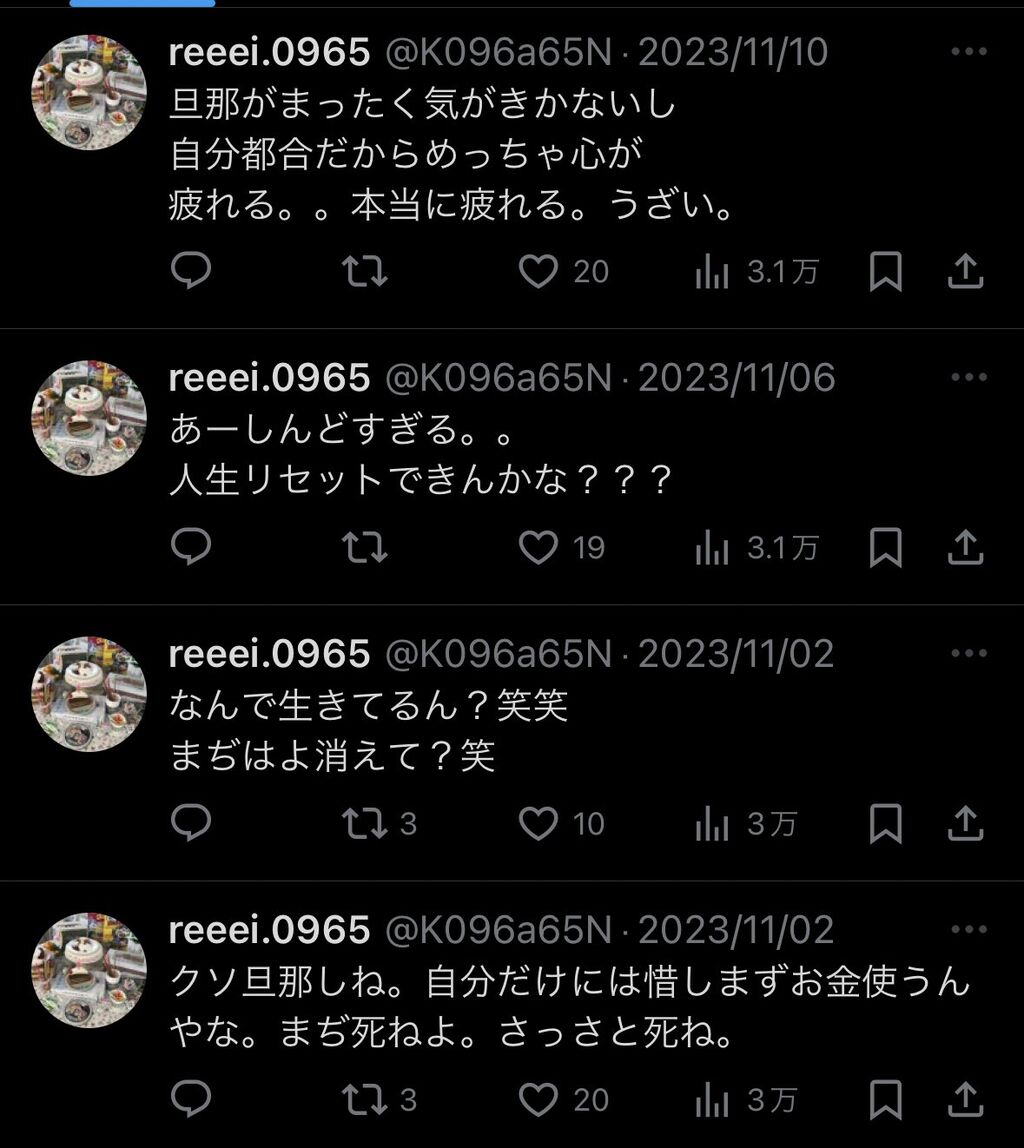Retweet the 2023/11/10 post

pos(365,270)
